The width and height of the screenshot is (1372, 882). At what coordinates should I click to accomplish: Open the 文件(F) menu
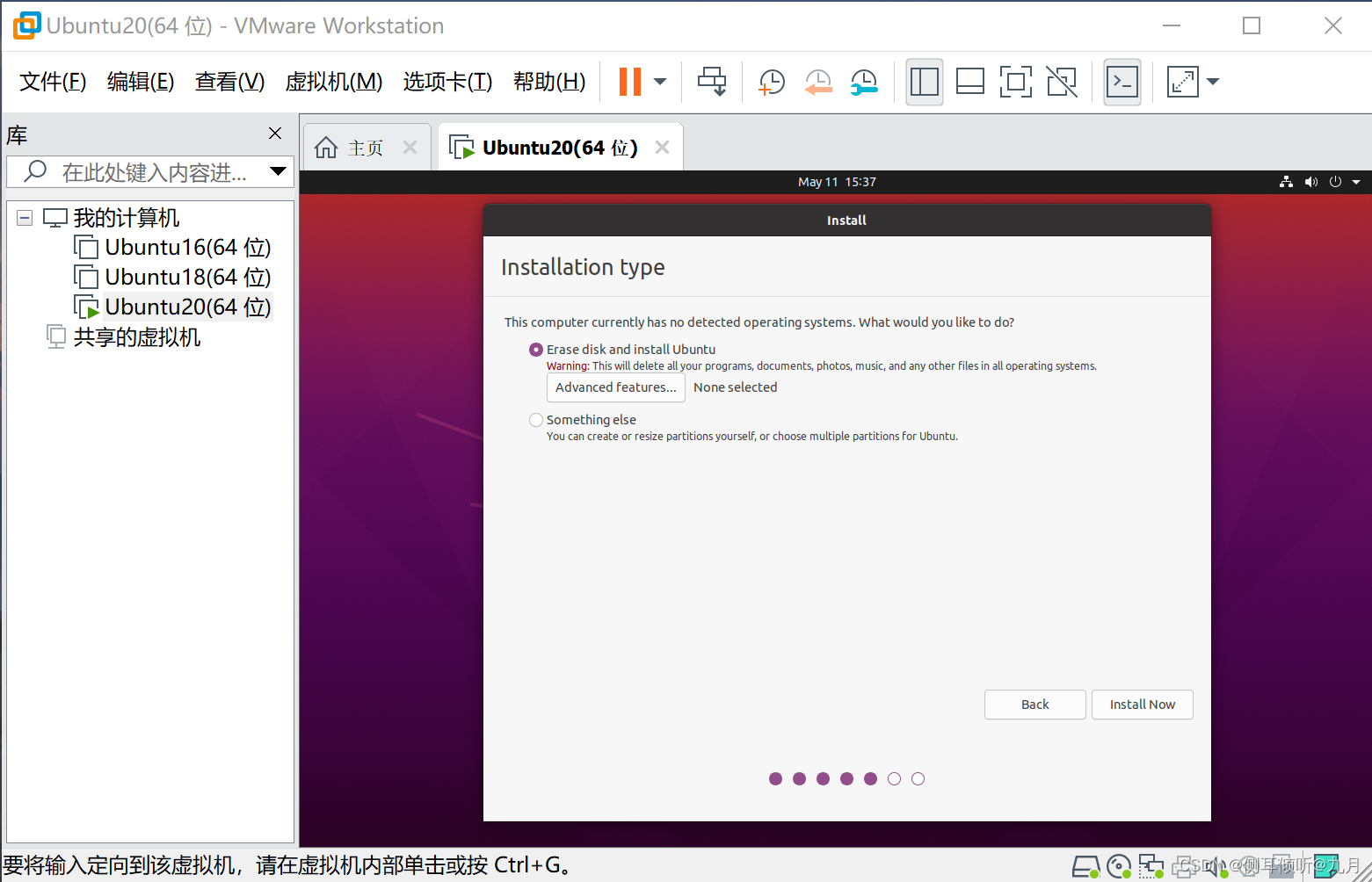(53, 82)
